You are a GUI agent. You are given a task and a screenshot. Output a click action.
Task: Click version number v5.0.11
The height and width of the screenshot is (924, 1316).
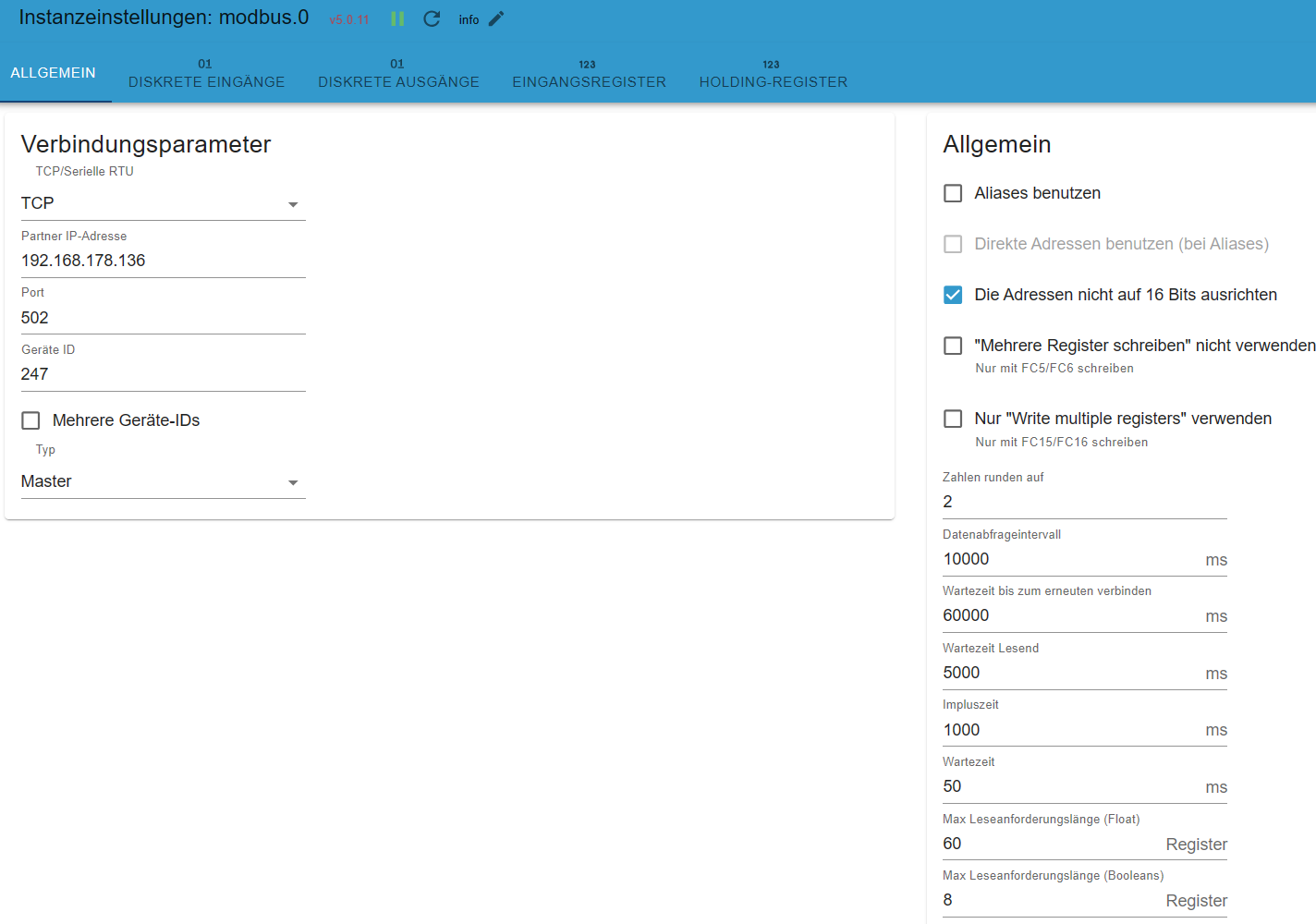point(349,19)
